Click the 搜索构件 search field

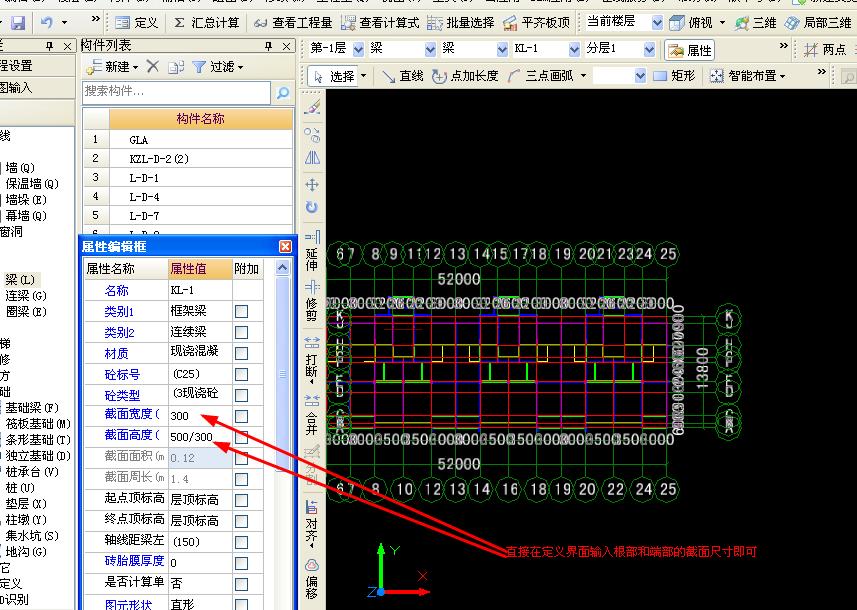coord(176,92)
